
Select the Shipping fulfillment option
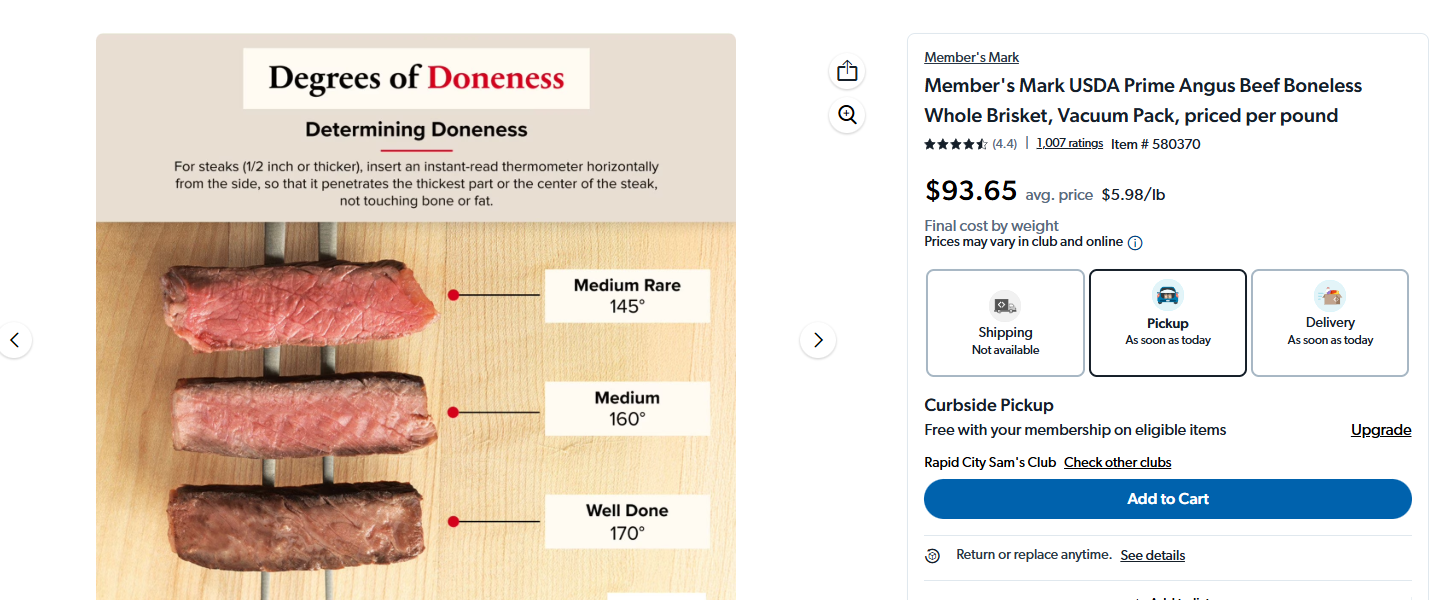tap(1005, 323)
